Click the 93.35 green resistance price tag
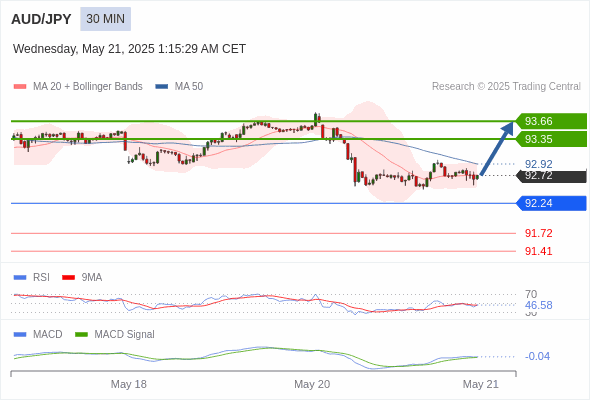 551,139
